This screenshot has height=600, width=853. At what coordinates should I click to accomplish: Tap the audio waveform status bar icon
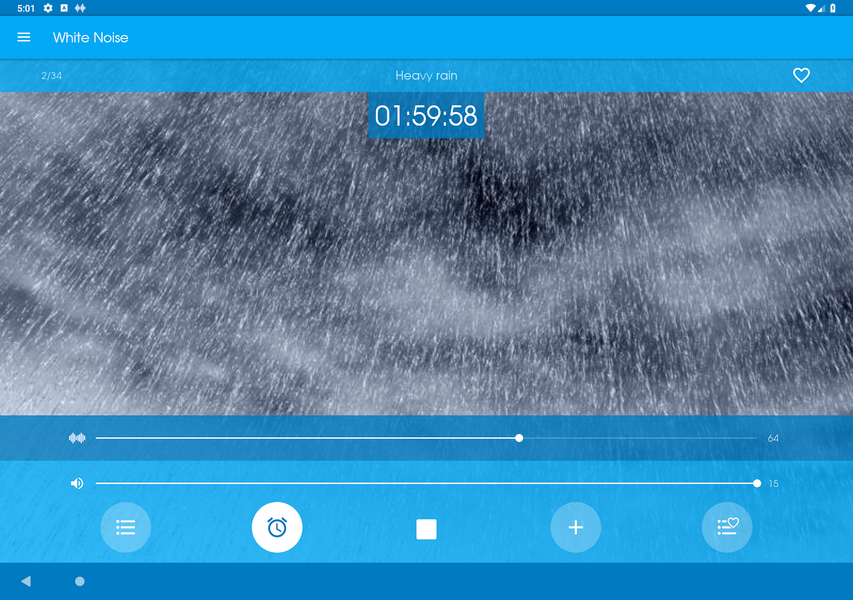80,8
